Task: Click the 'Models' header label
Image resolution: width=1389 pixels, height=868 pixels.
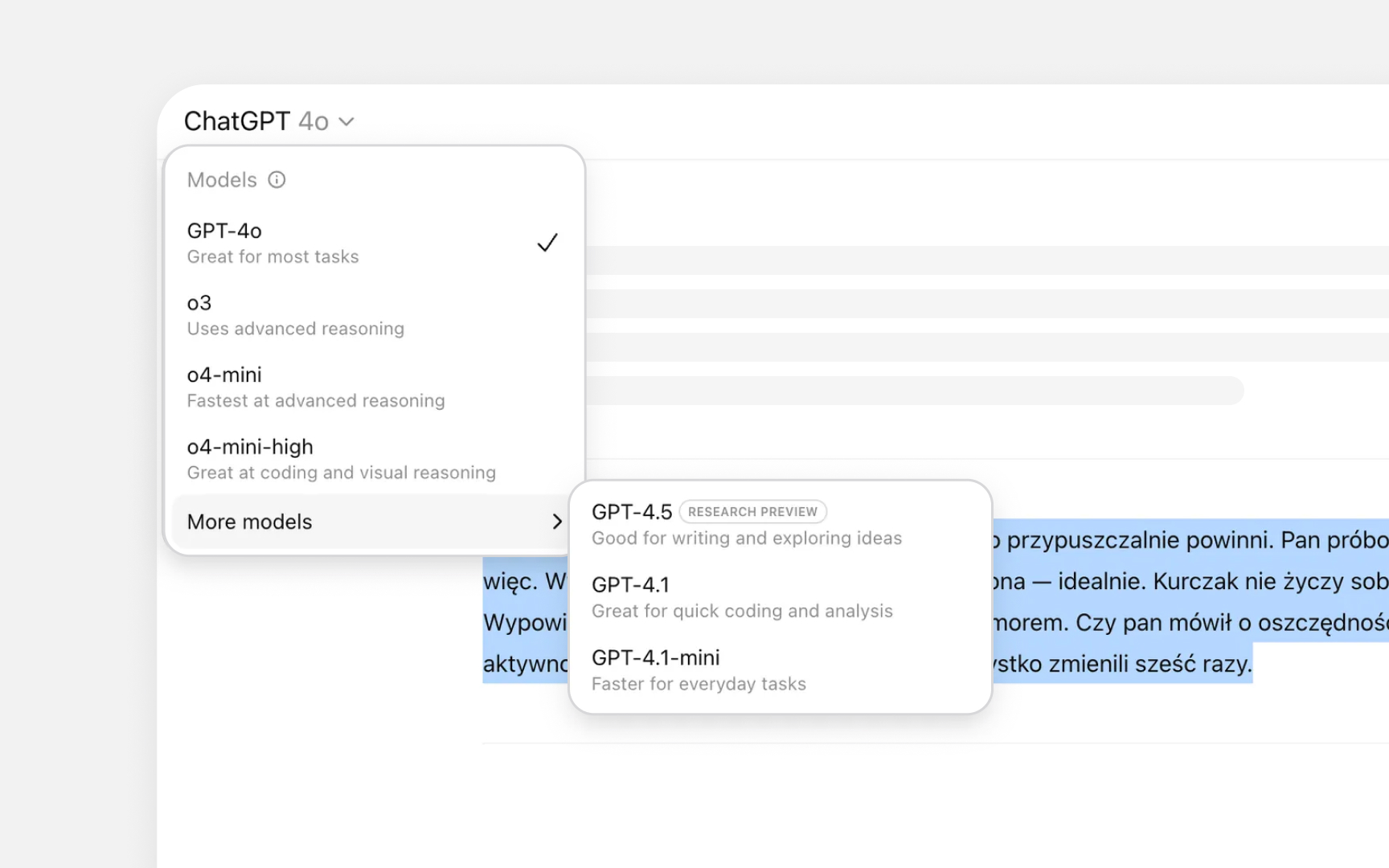Action: 222,180
